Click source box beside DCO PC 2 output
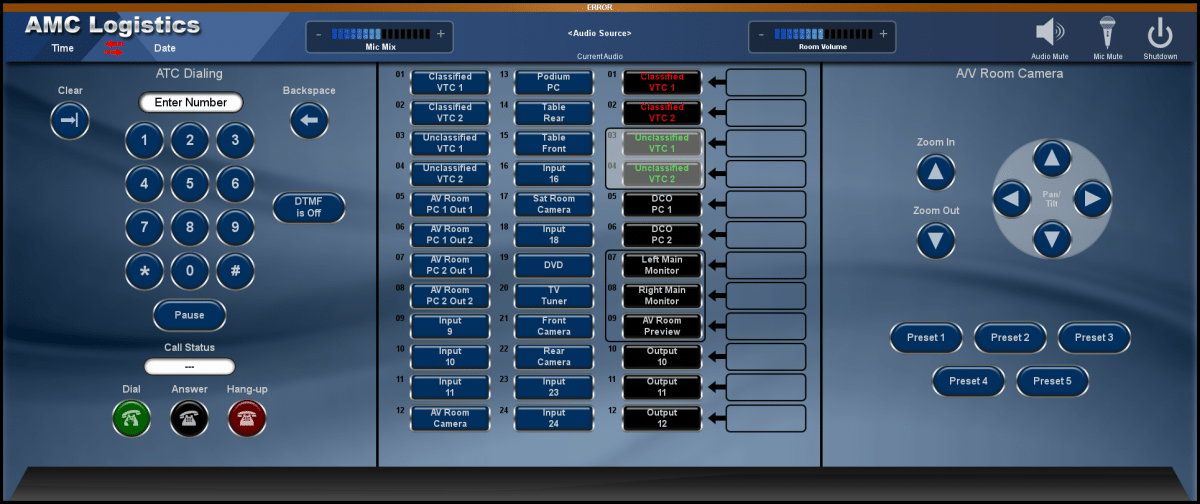This screenshot has height=504, width=1200. coord(766,235)
